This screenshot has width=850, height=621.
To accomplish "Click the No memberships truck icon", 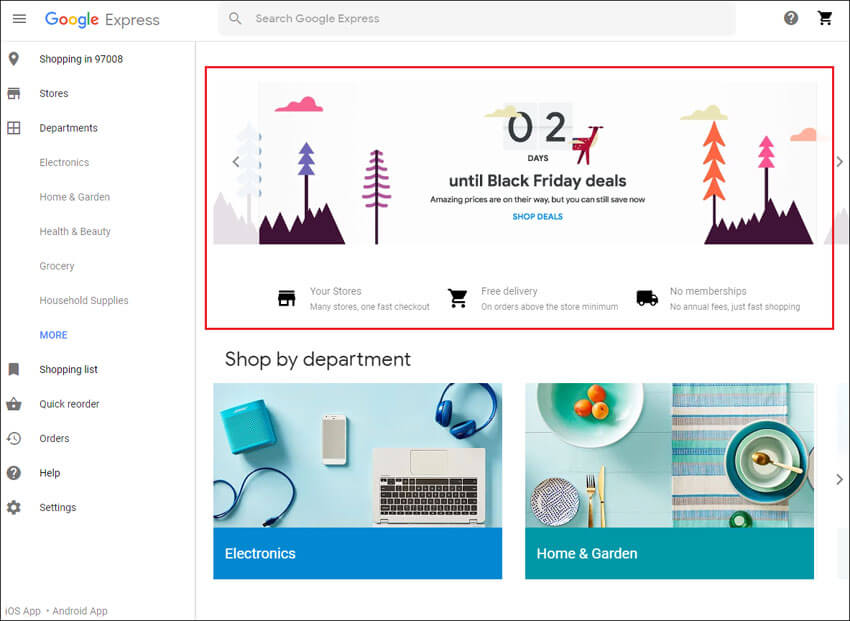I will [x=647, y=298].
